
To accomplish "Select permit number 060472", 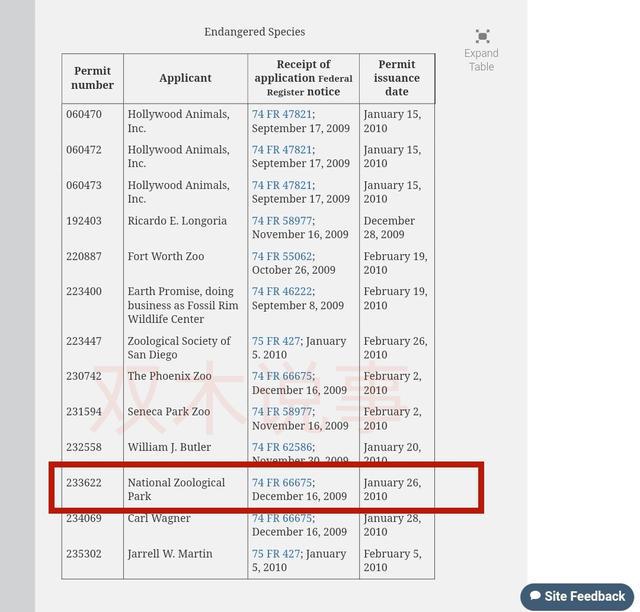I will 84,150.
